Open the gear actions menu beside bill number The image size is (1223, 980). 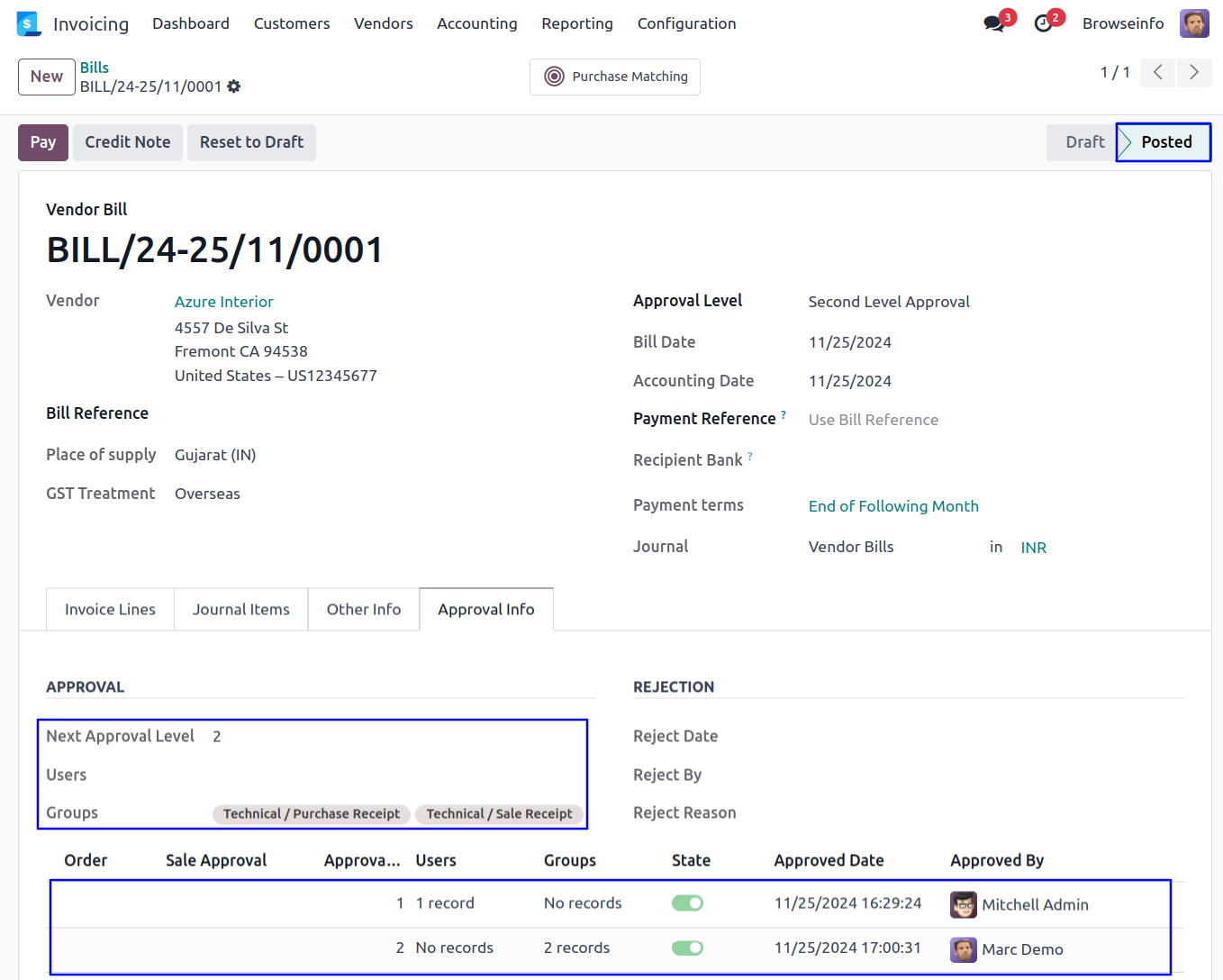click(234, 86)
